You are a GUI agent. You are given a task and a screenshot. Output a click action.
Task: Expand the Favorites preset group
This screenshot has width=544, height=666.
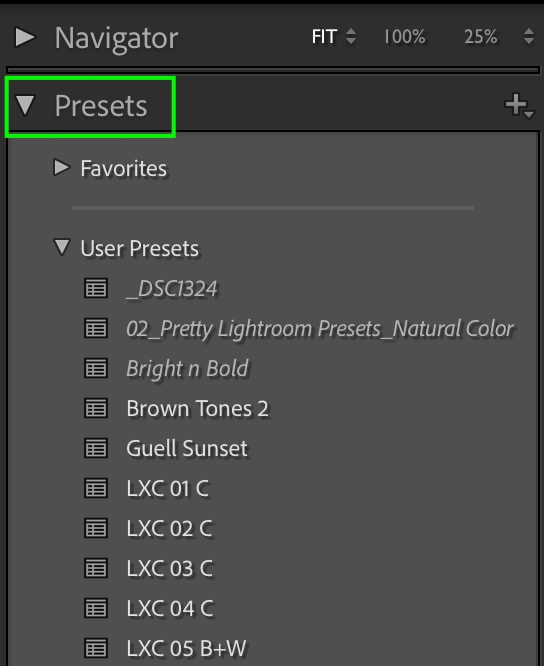[x=62, y=167]
